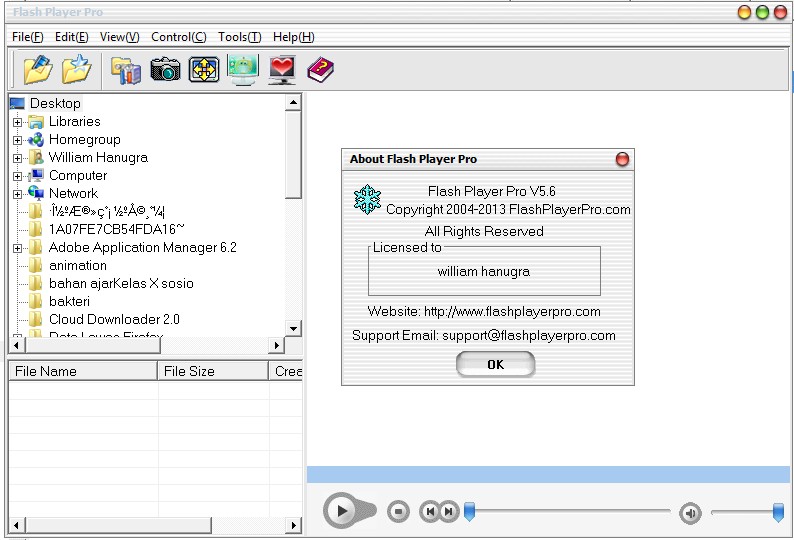Click the Computer icon in the tree

pyautogui.click(x=36, y=176)
